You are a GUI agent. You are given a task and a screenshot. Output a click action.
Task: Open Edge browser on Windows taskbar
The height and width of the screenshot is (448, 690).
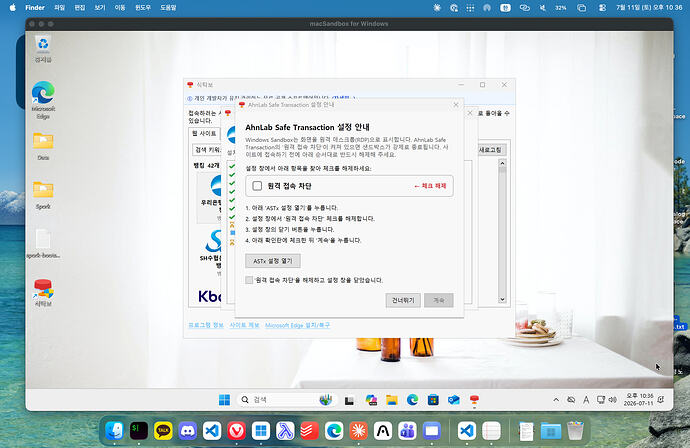tap(412, 400)
